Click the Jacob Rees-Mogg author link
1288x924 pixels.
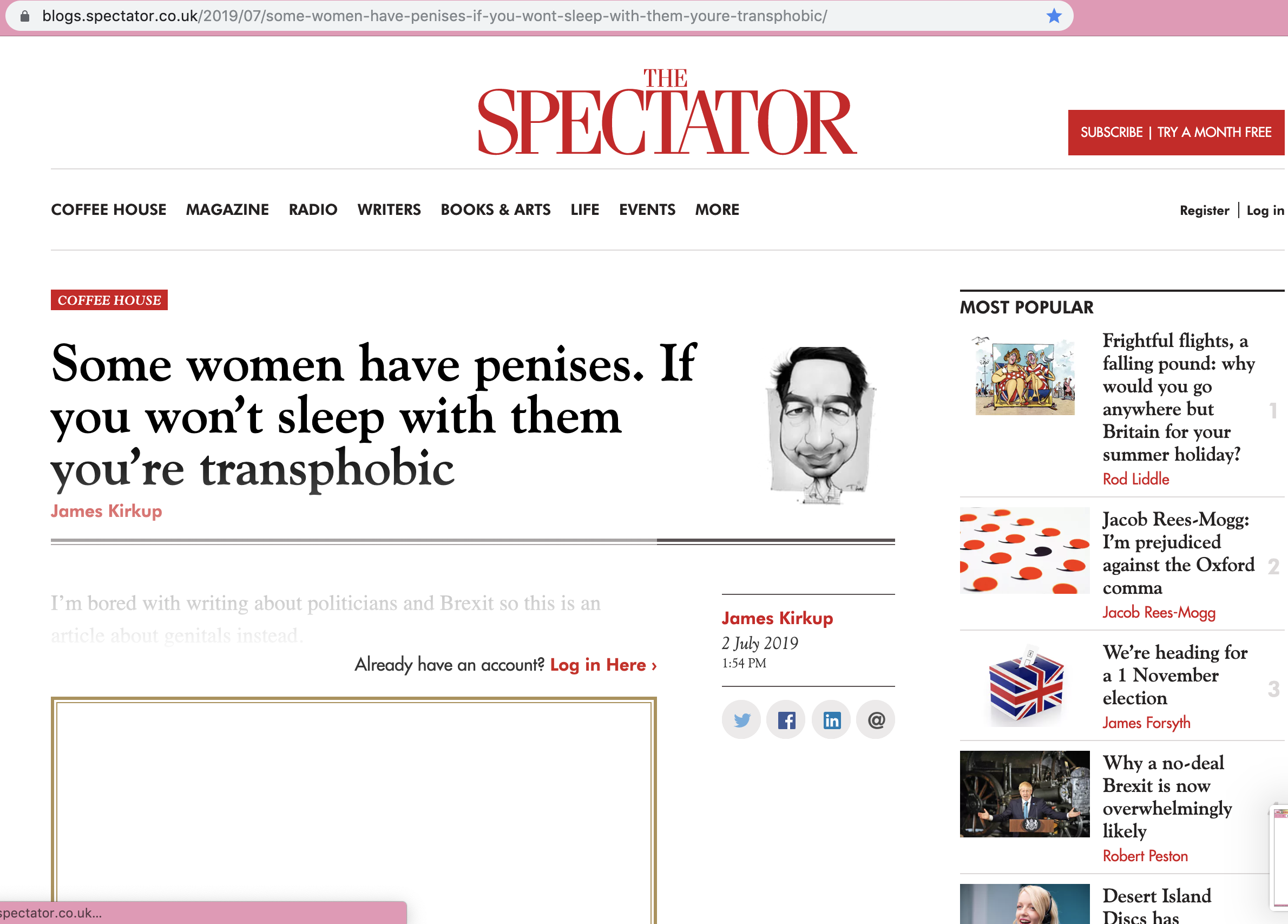pos(1159,612)
